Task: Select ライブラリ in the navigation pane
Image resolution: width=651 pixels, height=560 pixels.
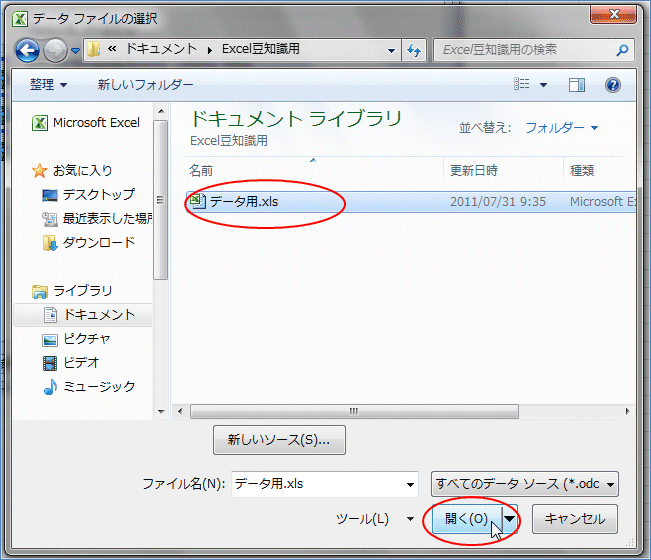Action: click(x=83, y=291)
